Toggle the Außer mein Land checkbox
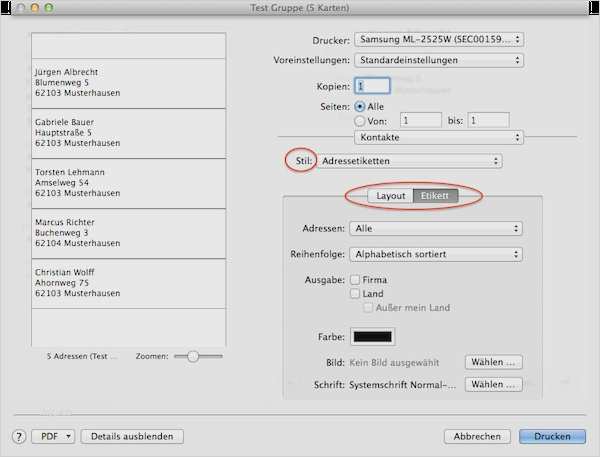This screenshot has width=600, height=457. click(x=368, y=308)
